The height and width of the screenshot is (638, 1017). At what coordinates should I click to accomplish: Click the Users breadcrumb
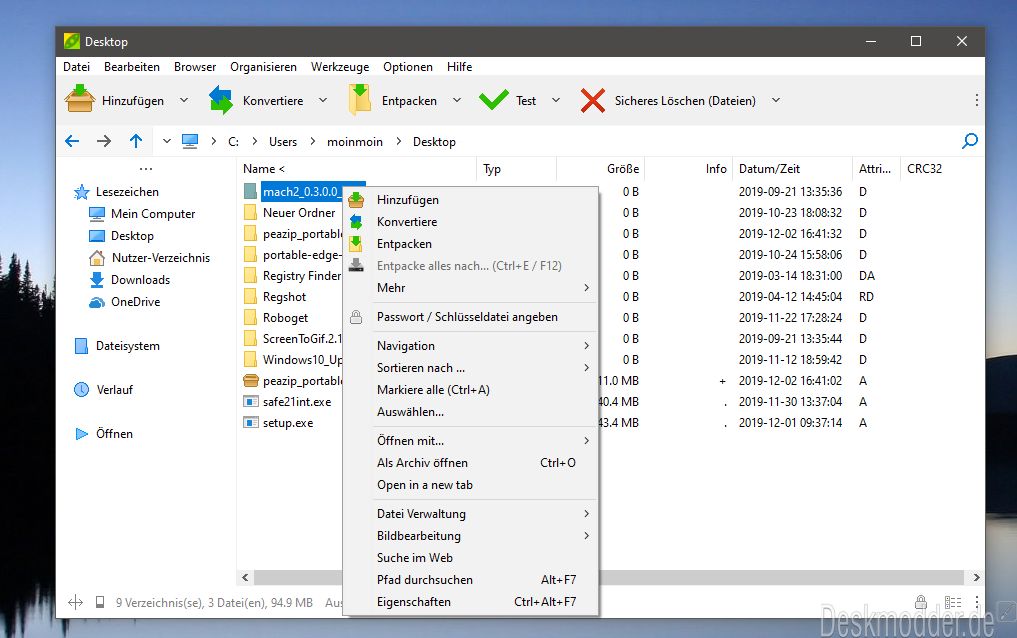tap(283, 142)
